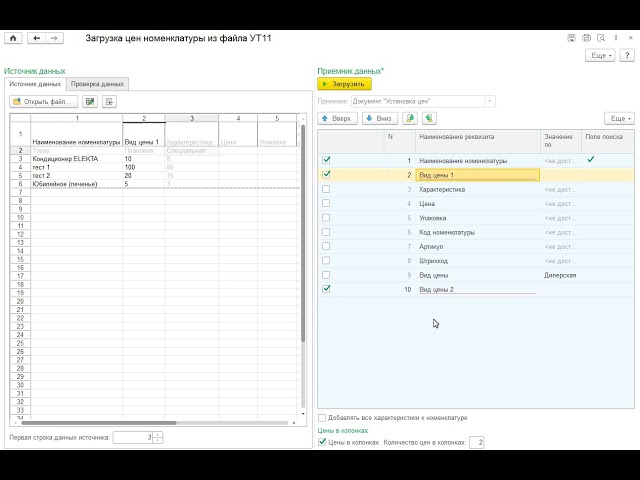Check Добавлять все характеристики к номенклатуре
The image size is (640, 480).
322,418
